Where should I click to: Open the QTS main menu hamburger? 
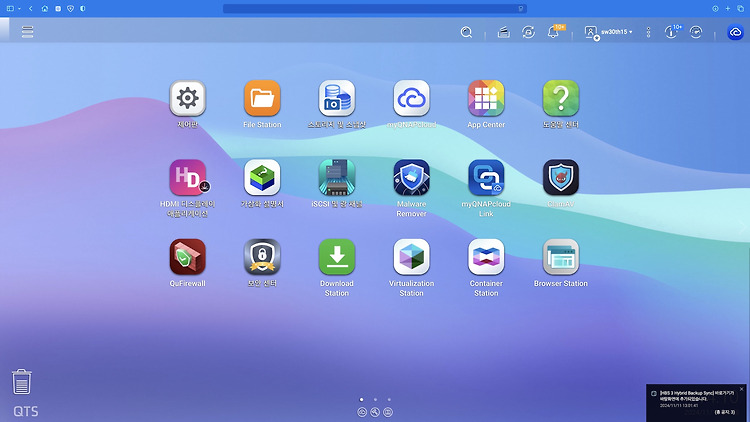tap(27, 32)
